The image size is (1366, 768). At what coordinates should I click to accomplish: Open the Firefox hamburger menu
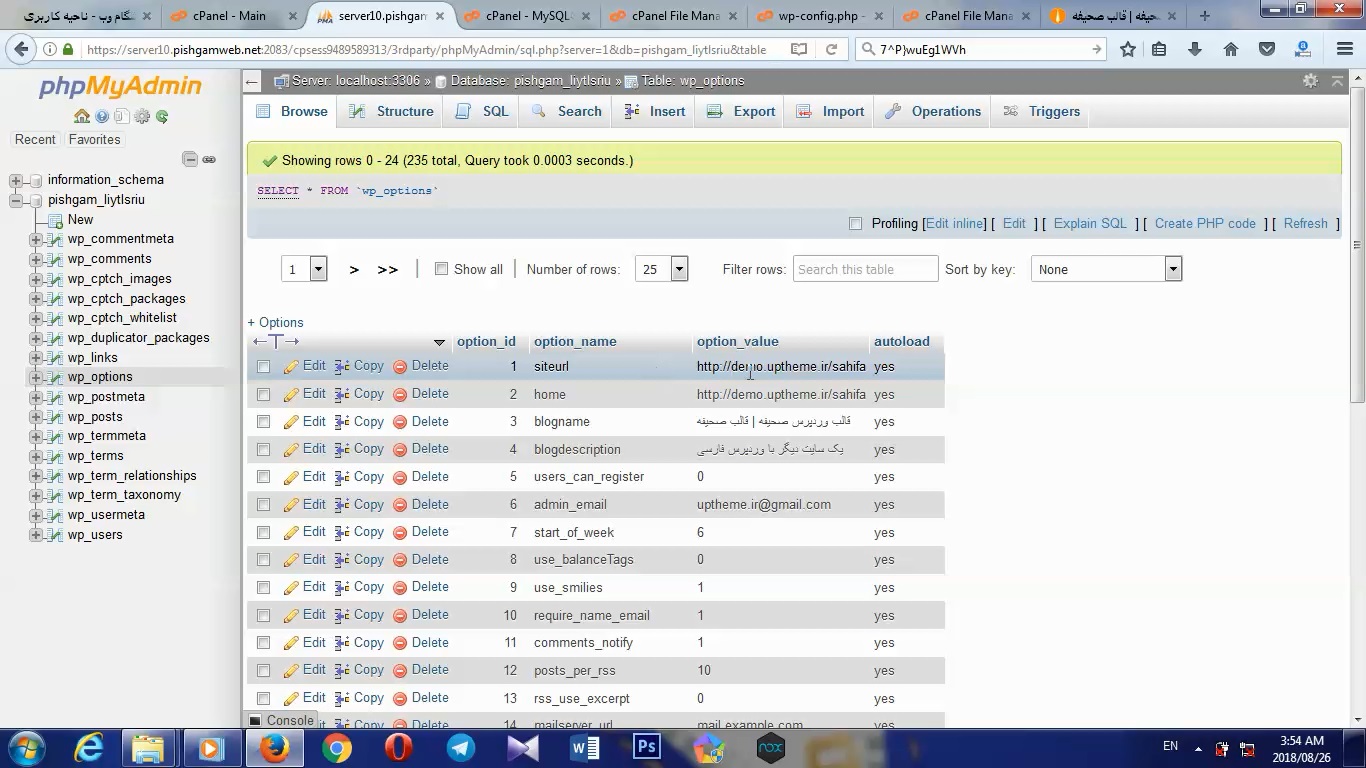(1344, 49)
